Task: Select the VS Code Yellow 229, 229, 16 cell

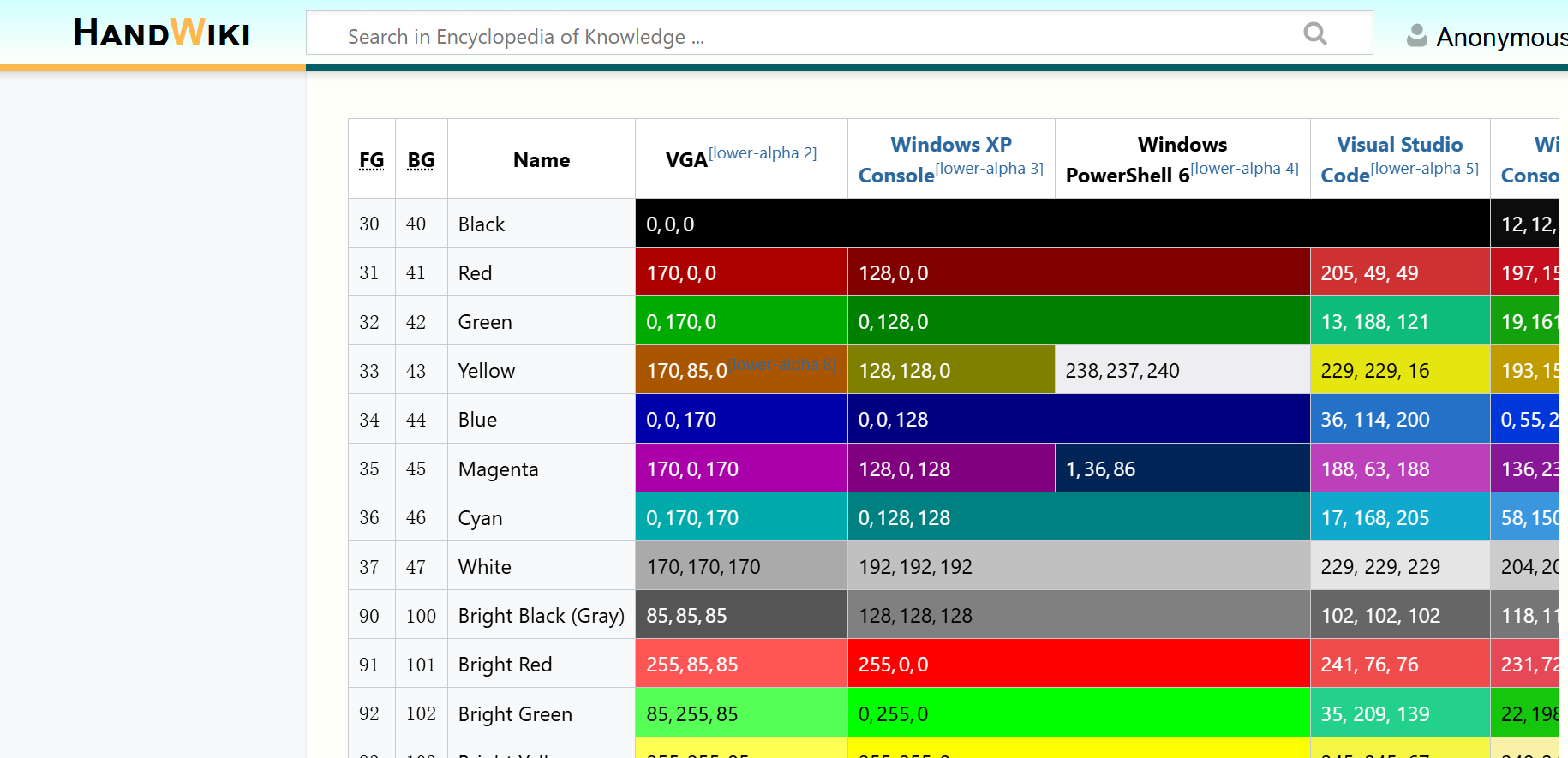Action: coord(1400,370)
